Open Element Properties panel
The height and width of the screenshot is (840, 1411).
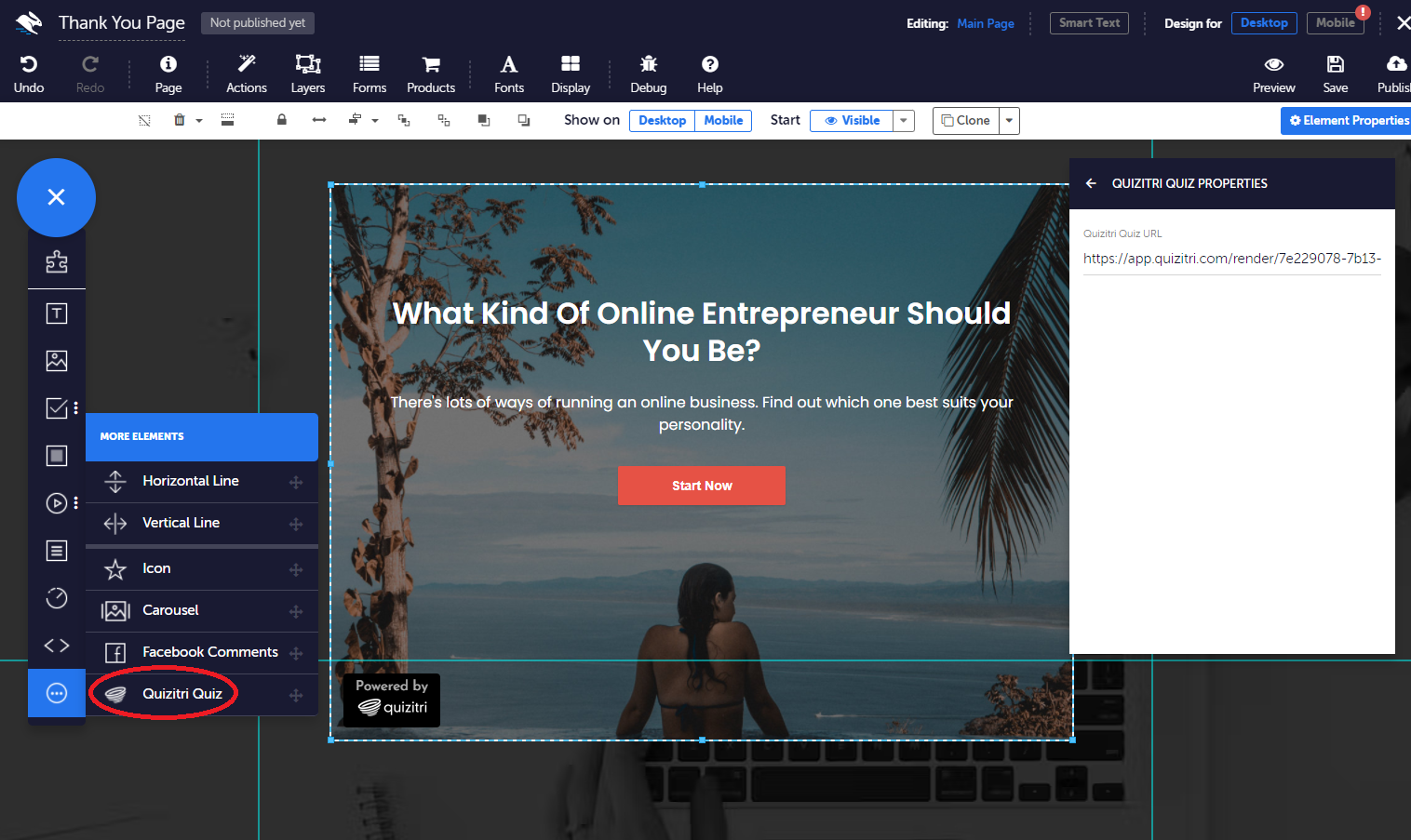1347,120
